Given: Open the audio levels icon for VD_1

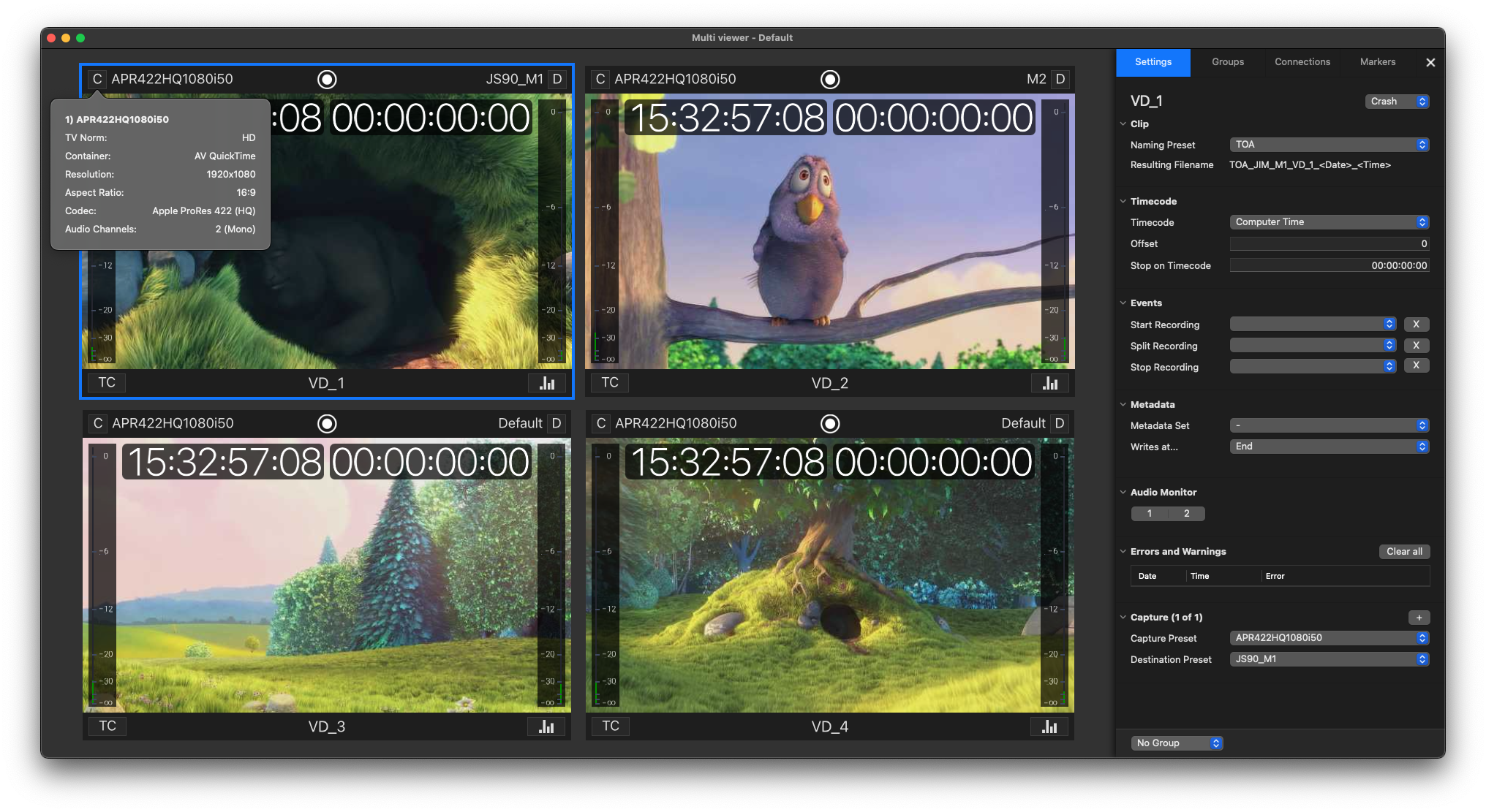Looking at the screenshot, I should pyautogui.click(x=547, y=383).
